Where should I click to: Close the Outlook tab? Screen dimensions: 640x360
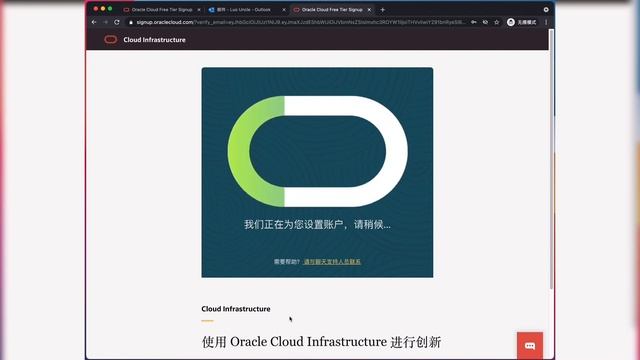(x=284, y=9)
